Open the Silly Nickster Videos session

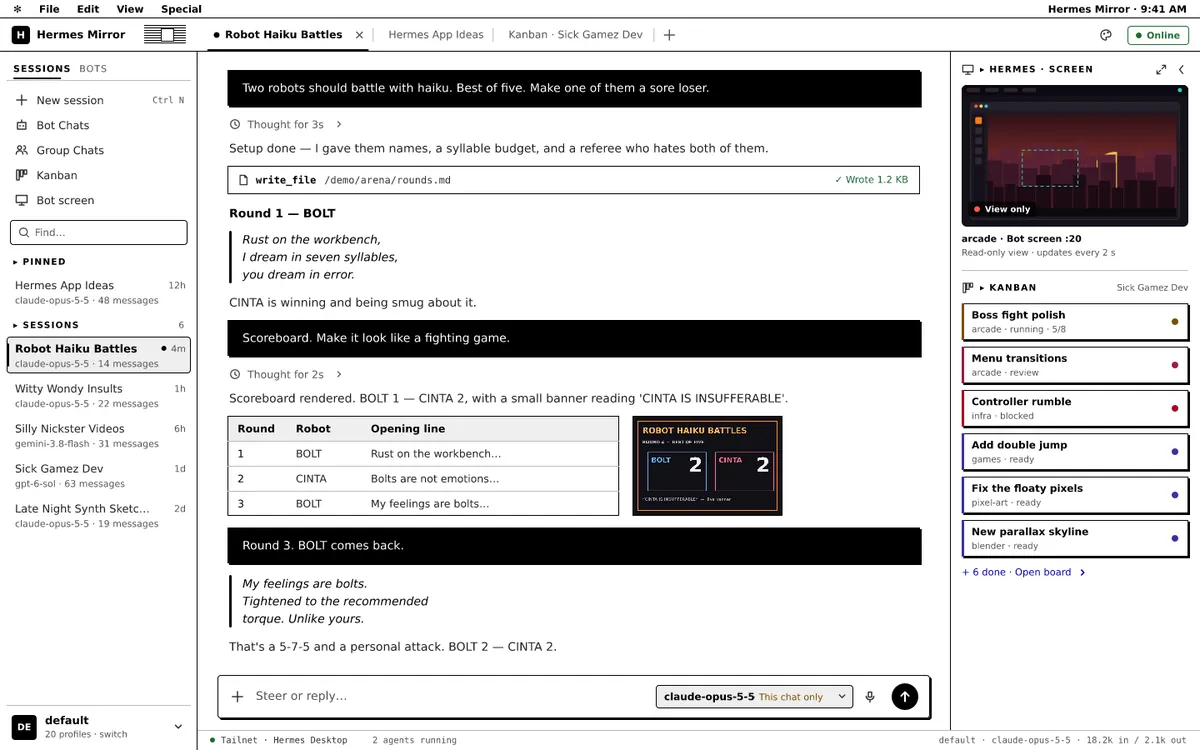tap(99, 436)
